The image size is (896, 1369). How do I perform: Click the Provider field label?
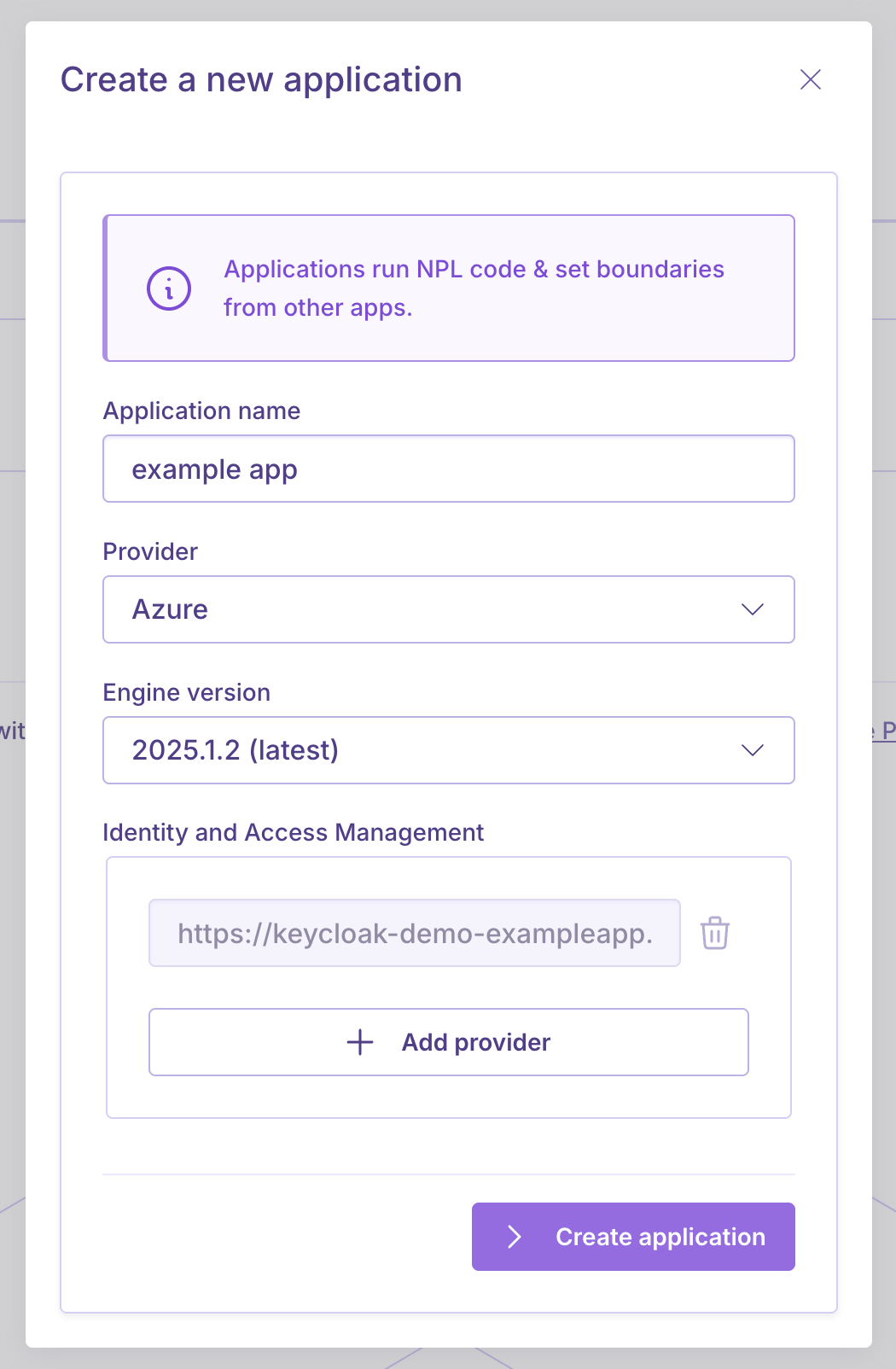150,551
